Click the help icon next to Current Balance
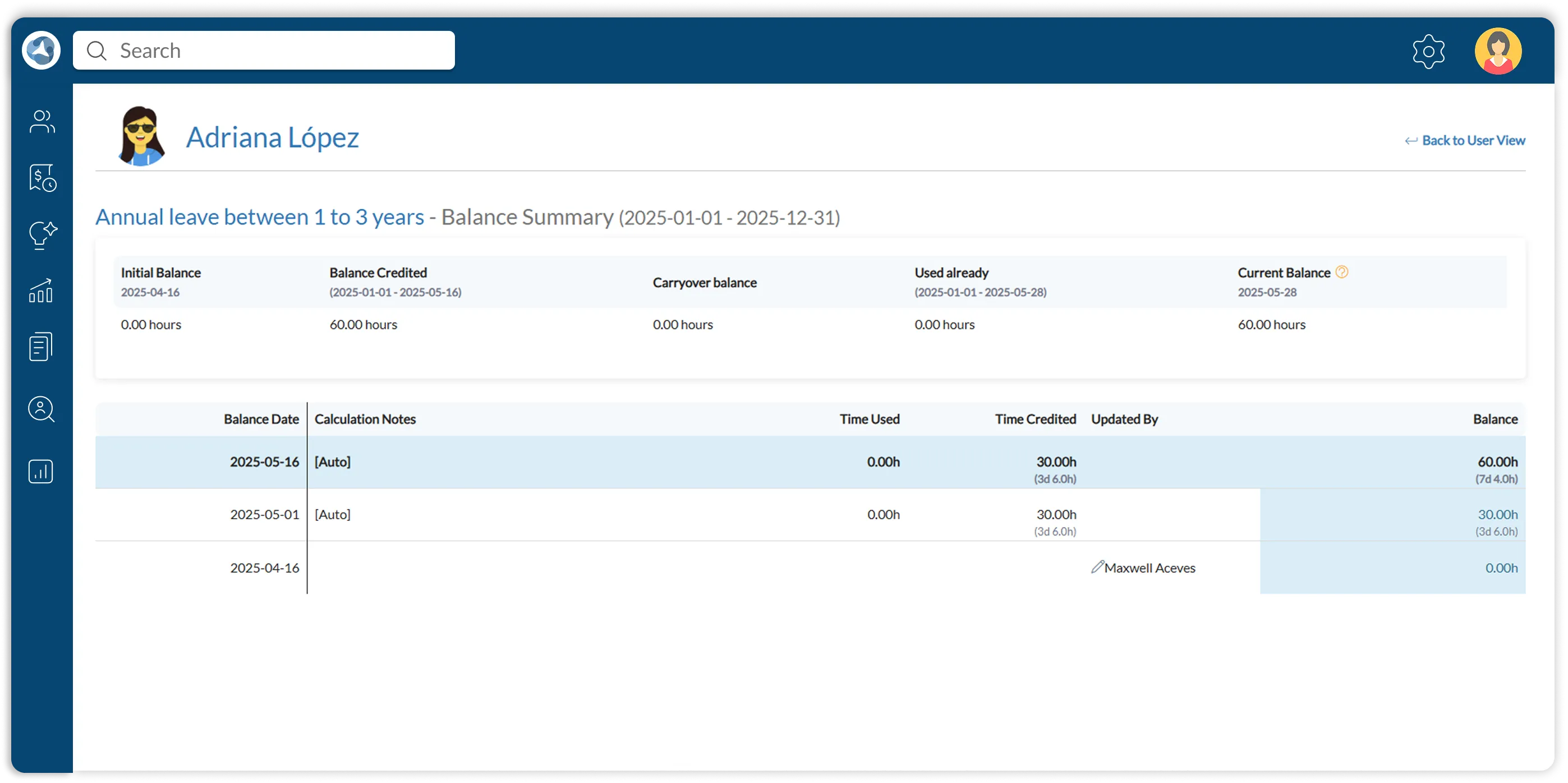 tap(1341, 272)
